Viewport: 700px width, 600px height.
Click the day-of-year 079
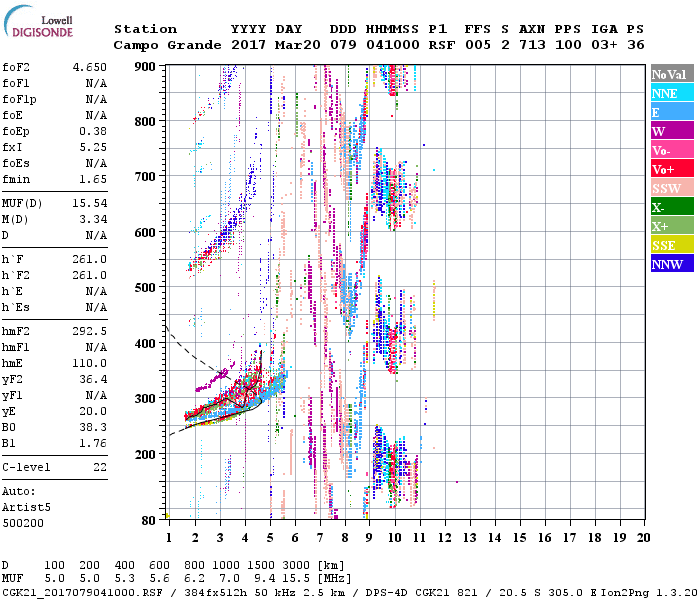[343, 45]
